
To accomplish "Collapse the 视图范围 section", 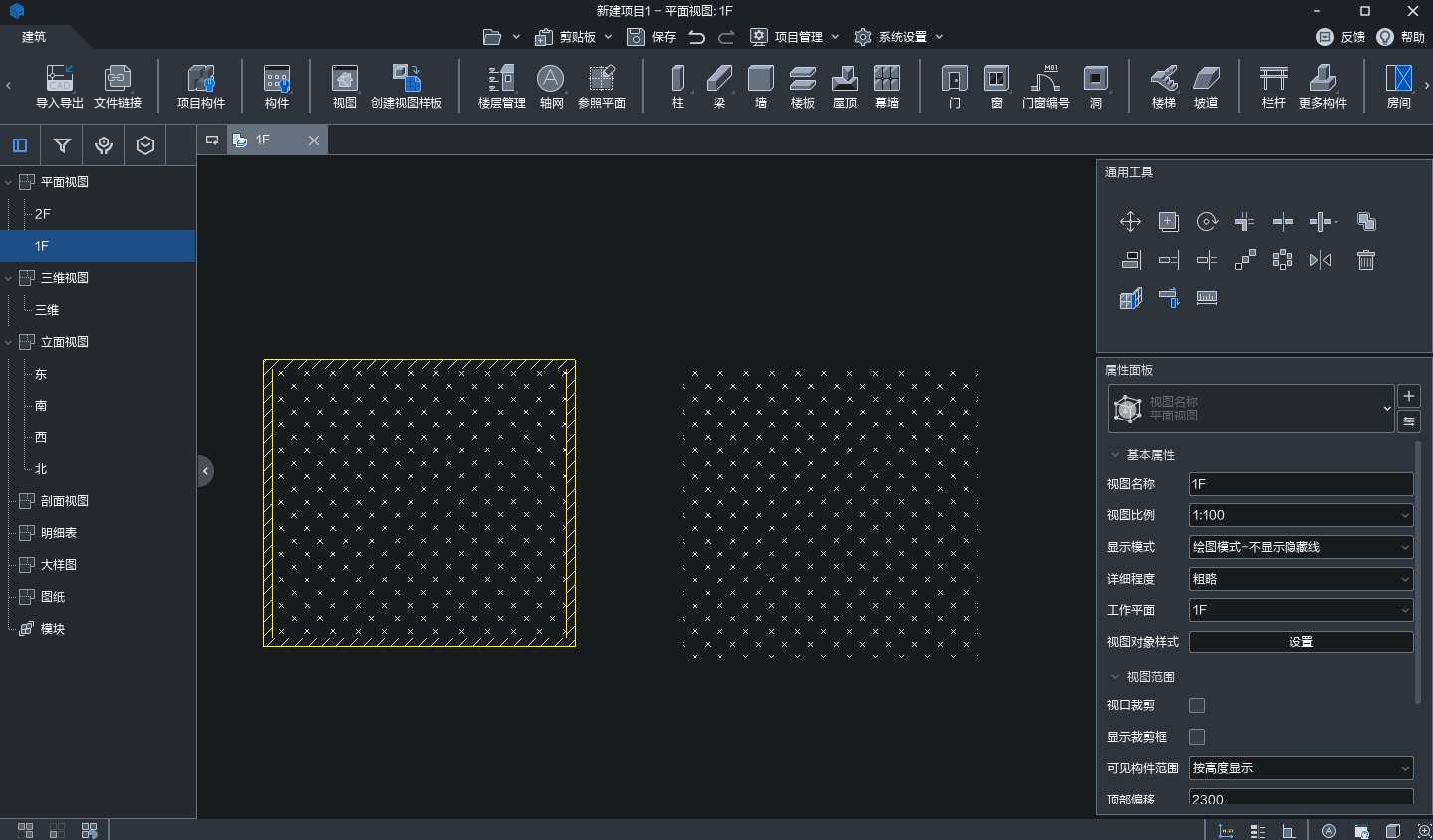I will tap(1115, 677).
